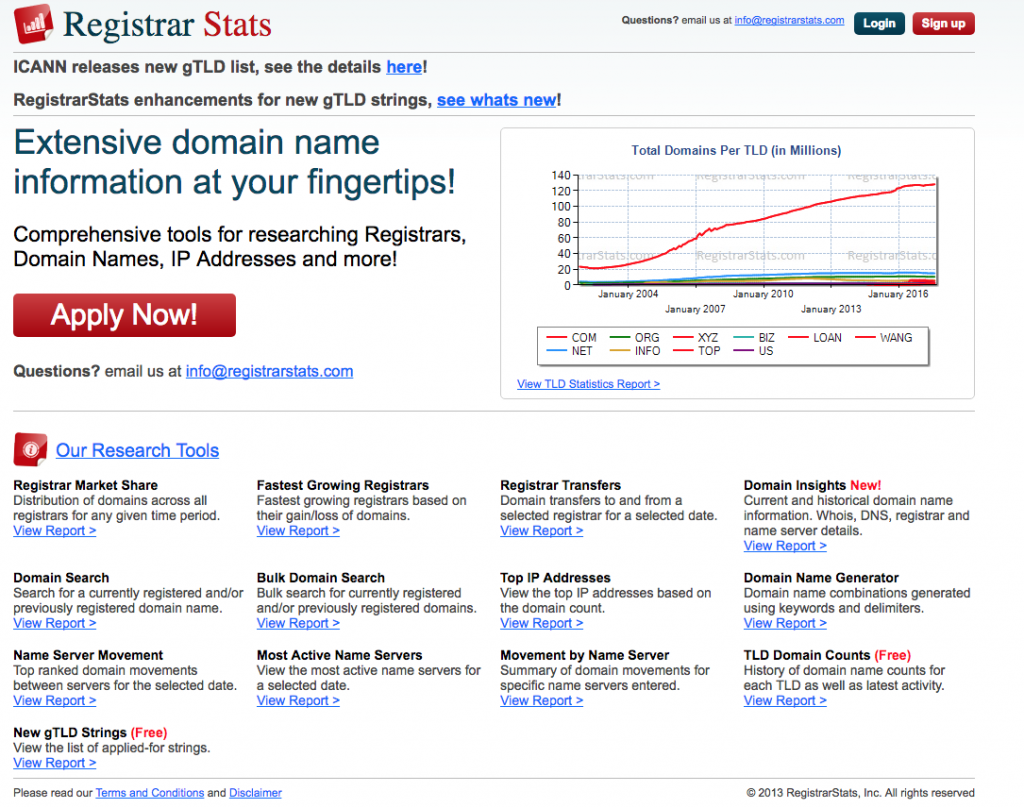
Task: Open the 'see whats new' link
Action: [x=497, y=100]
